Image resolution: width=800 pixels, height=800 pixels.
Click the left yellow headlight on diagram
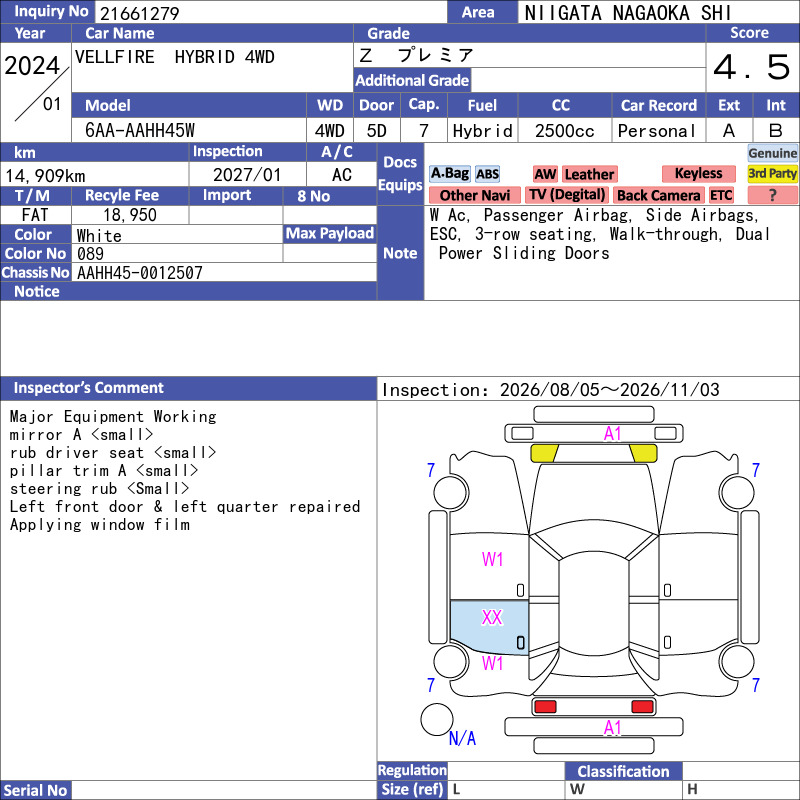(x=544, y=453)
